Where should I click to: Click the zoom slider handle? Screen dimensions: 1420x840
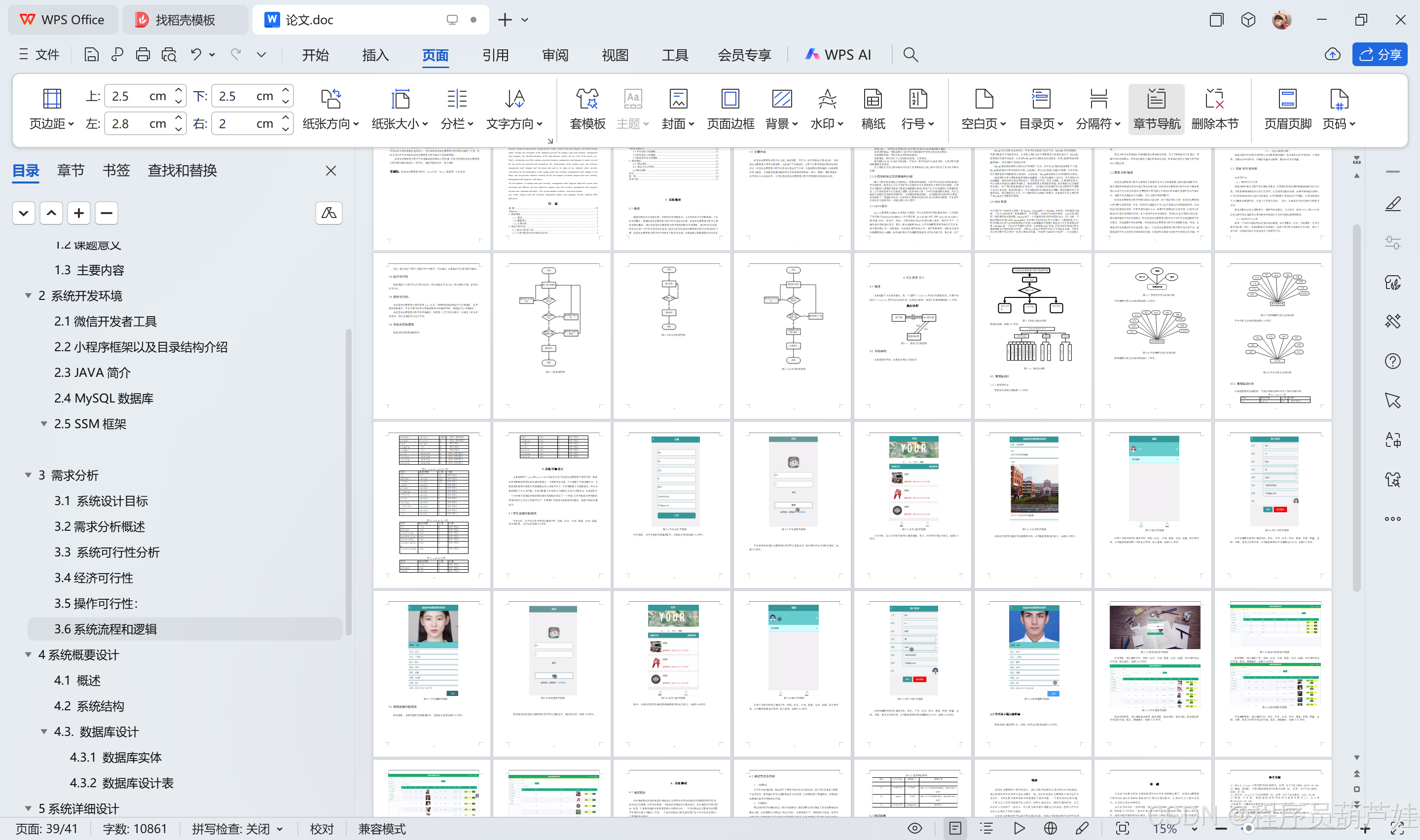[1248, 829]
